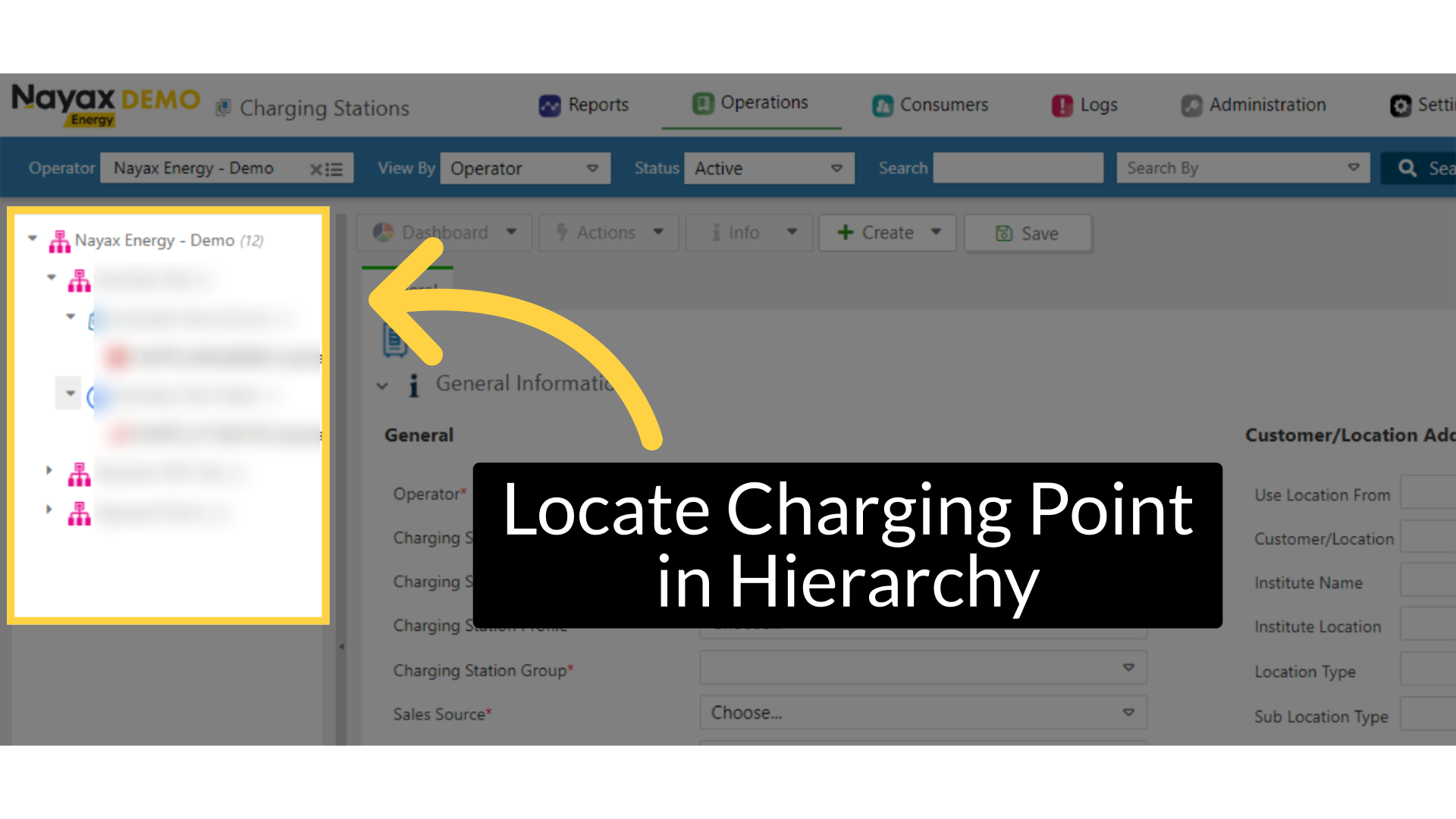
Task: Click the Settings gear icon
Action: click(1401, 105)
